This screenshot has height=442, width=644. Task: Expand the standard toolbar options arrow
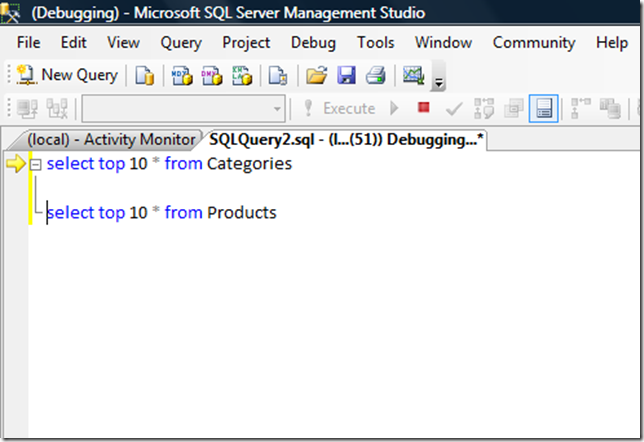coord(439,82)
